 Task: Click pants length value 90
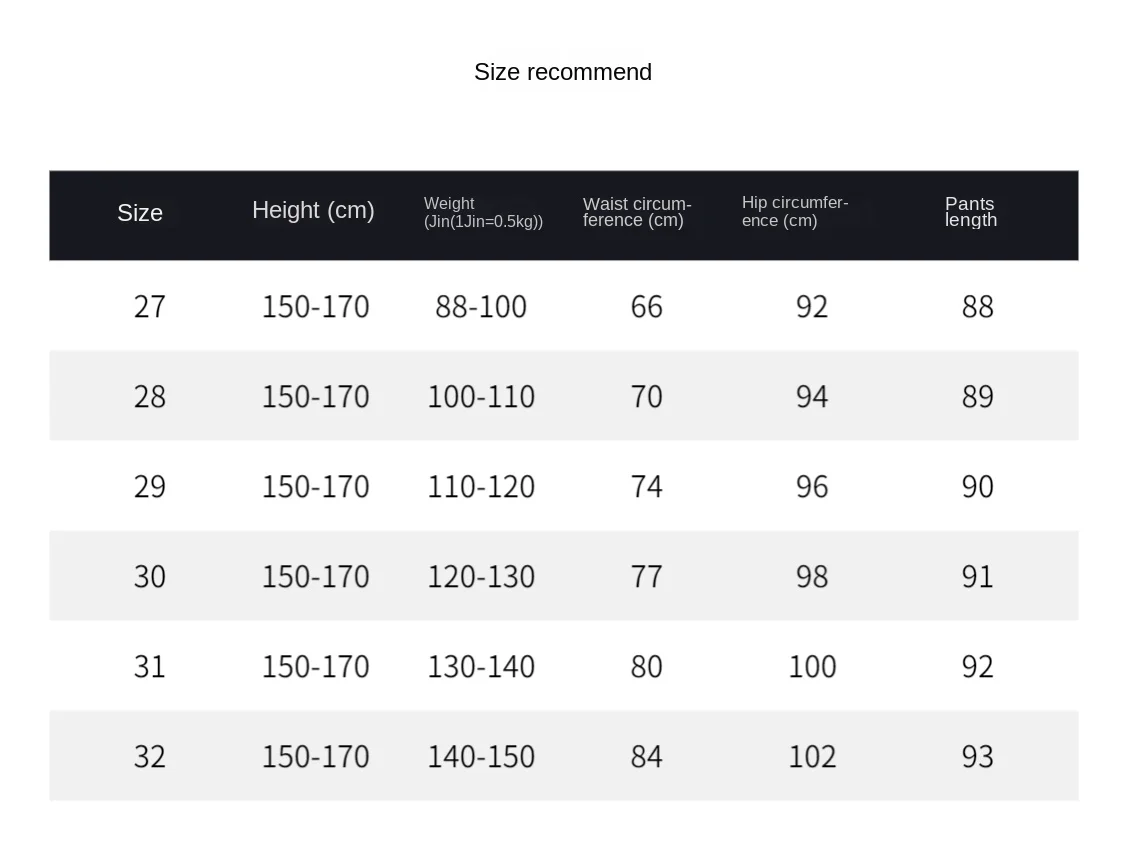click(978, 487)
